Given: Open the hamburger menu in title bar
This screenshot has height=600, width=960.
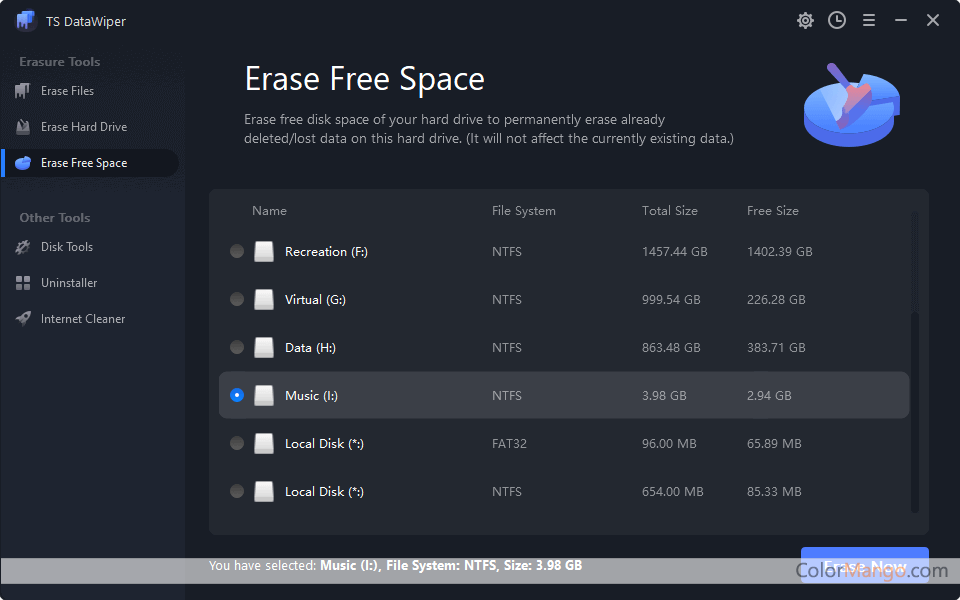Looking at the screenshot, I should [869, 20].
